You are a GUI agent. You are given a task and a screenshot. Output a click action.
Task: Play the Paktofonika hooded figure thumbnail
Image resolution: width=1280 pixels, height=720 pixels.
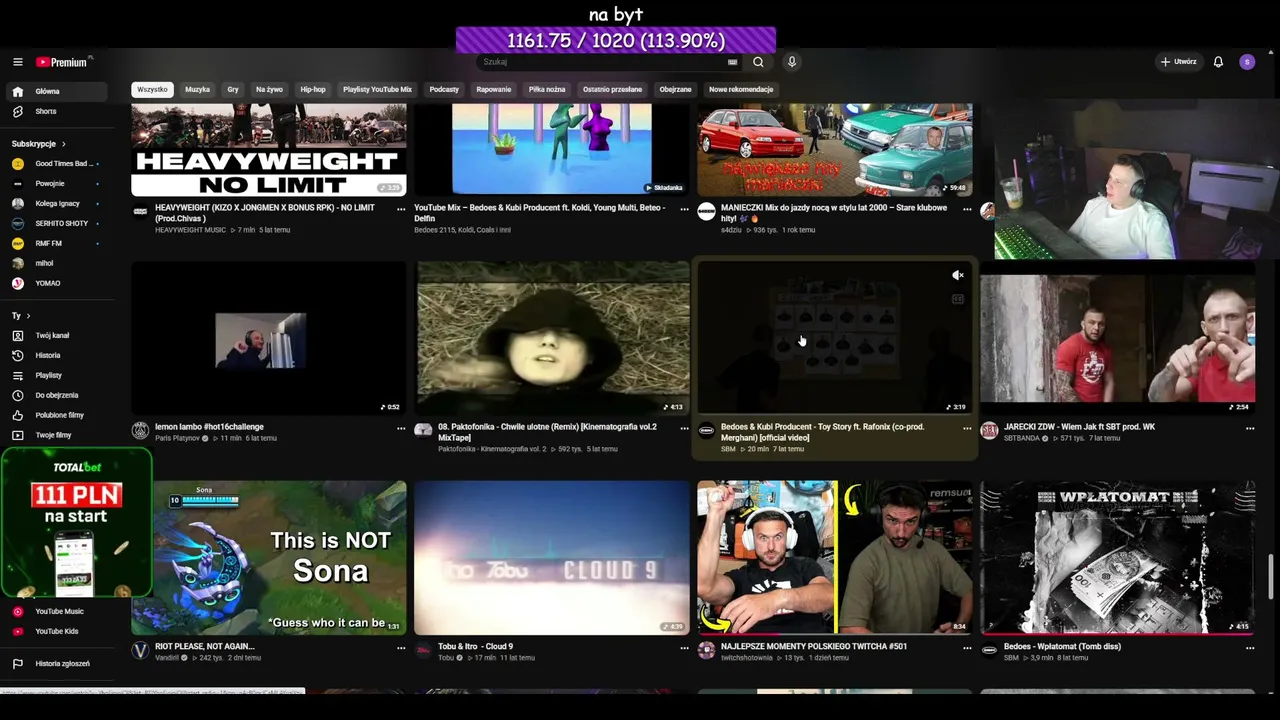[553, 338]
